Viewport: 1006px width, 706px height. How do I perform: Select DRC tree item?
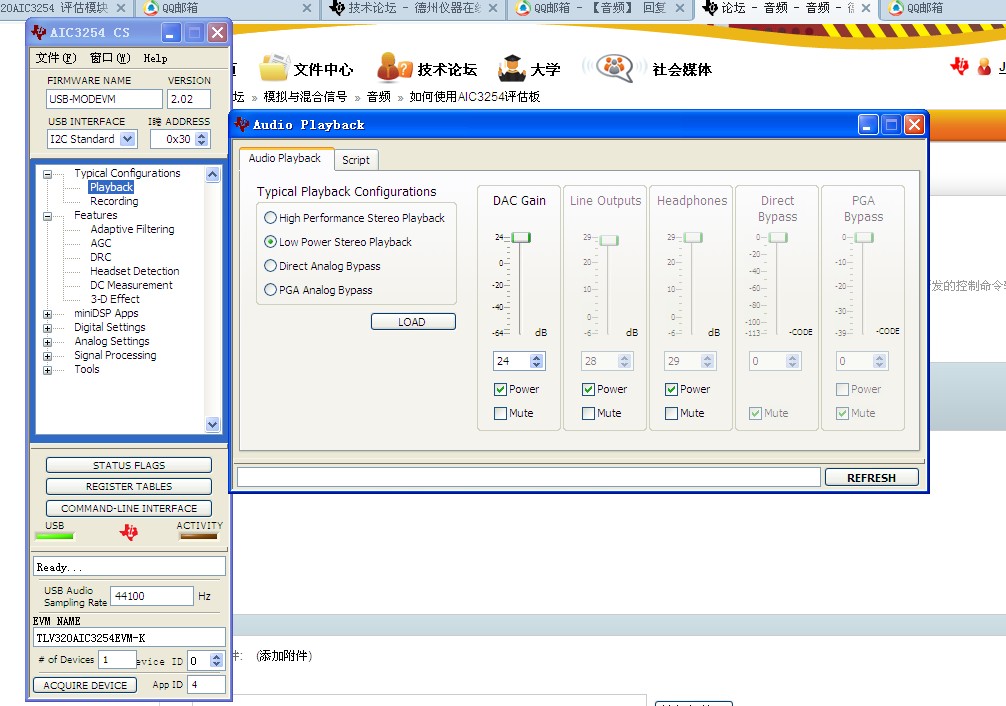(101, 257)
